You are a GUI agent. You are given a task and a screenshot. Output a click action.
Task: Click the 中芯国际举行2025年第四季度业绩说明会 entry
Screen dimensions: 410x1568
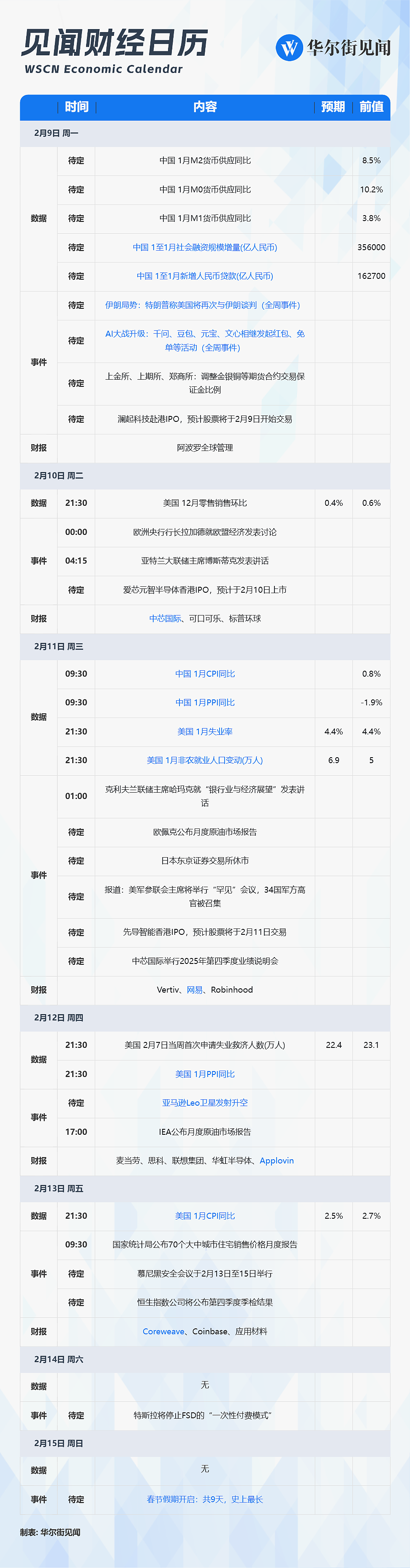point(205,961)
